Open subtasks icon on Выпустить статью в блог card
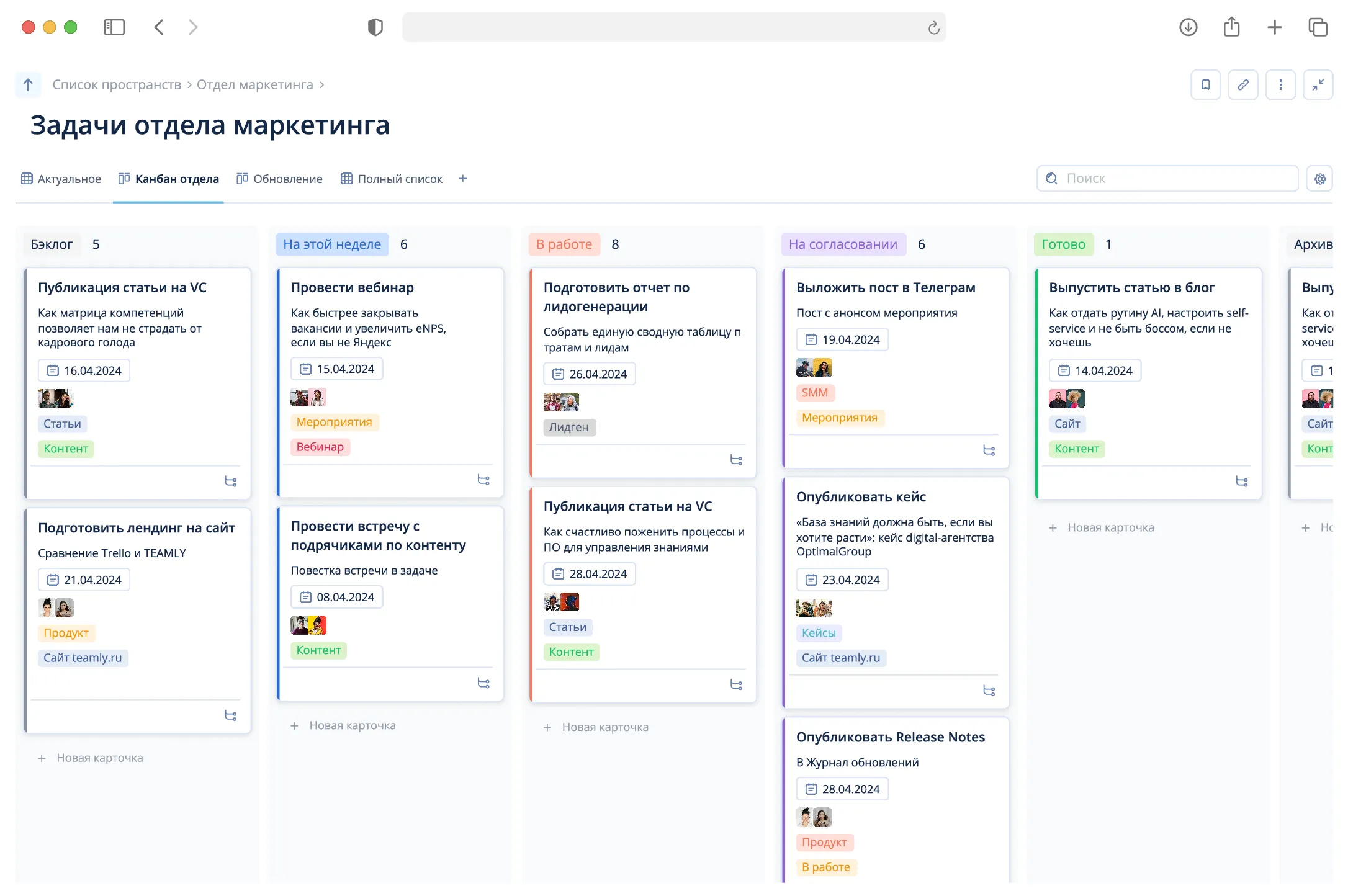This screenshot has width=1348, height=896. coord(1242,482)
